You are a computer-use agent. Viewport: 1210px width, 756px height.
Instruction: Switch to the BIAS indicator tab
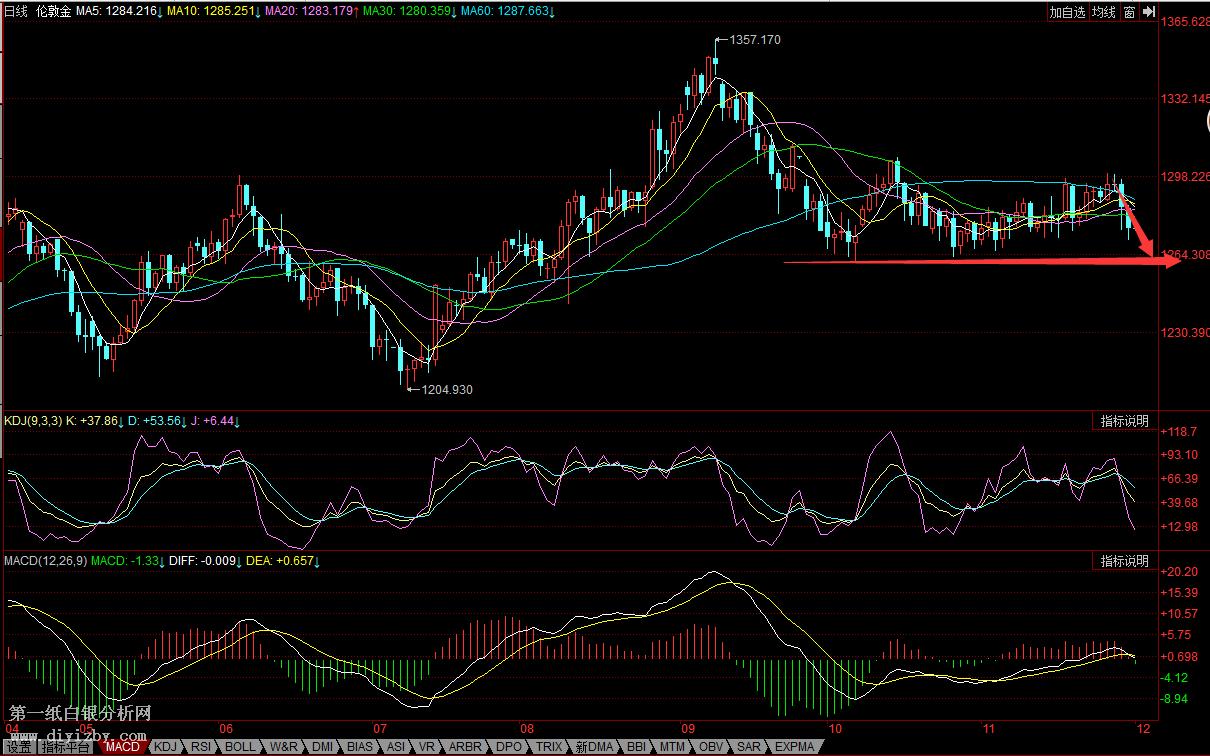[360, 747]
